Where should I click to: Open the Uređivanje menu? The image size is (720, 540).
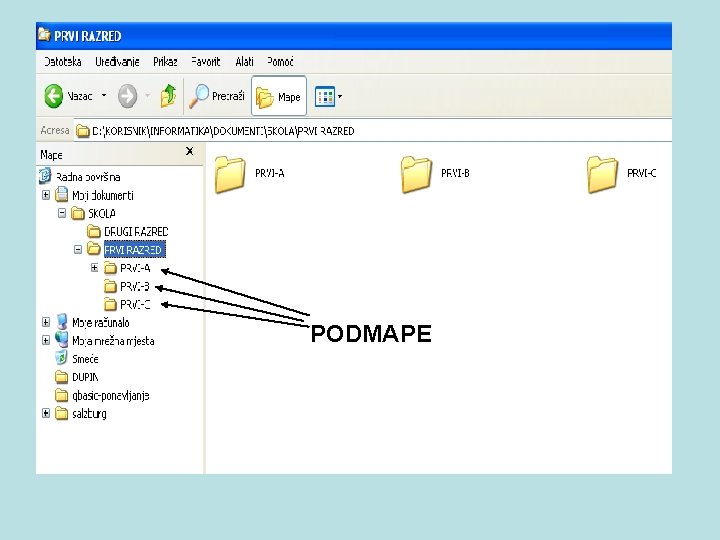[x=117, y=62]
